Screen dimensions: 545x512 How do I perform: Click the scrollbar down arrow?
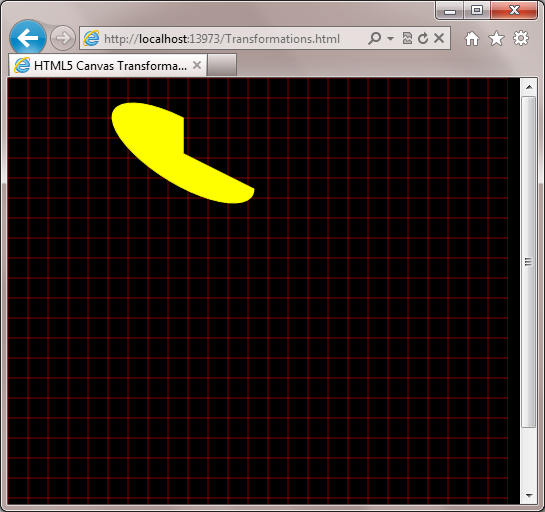click(529, 496)
